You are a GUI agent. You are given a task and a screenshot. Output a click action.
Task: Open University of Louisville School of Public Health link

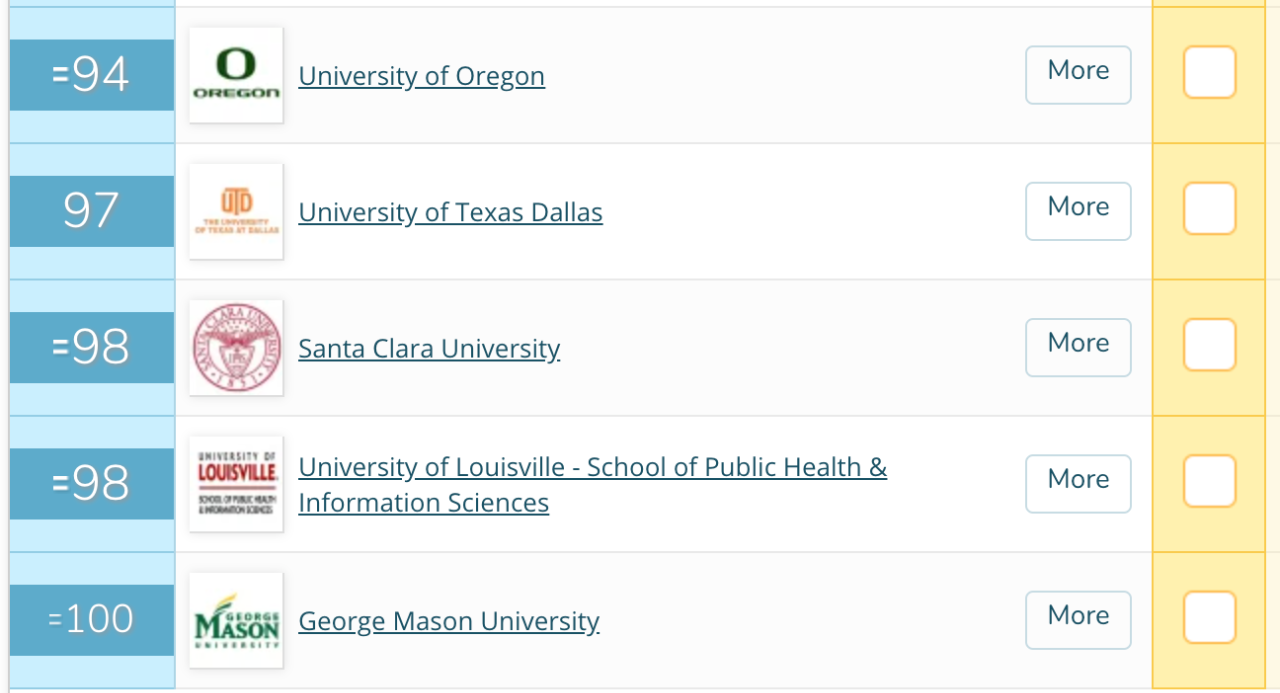click(592, 468)
